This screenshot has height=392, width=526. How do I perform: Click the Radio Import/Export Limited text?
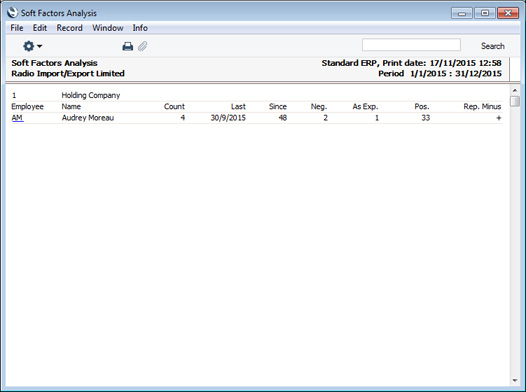coord(68,73)
